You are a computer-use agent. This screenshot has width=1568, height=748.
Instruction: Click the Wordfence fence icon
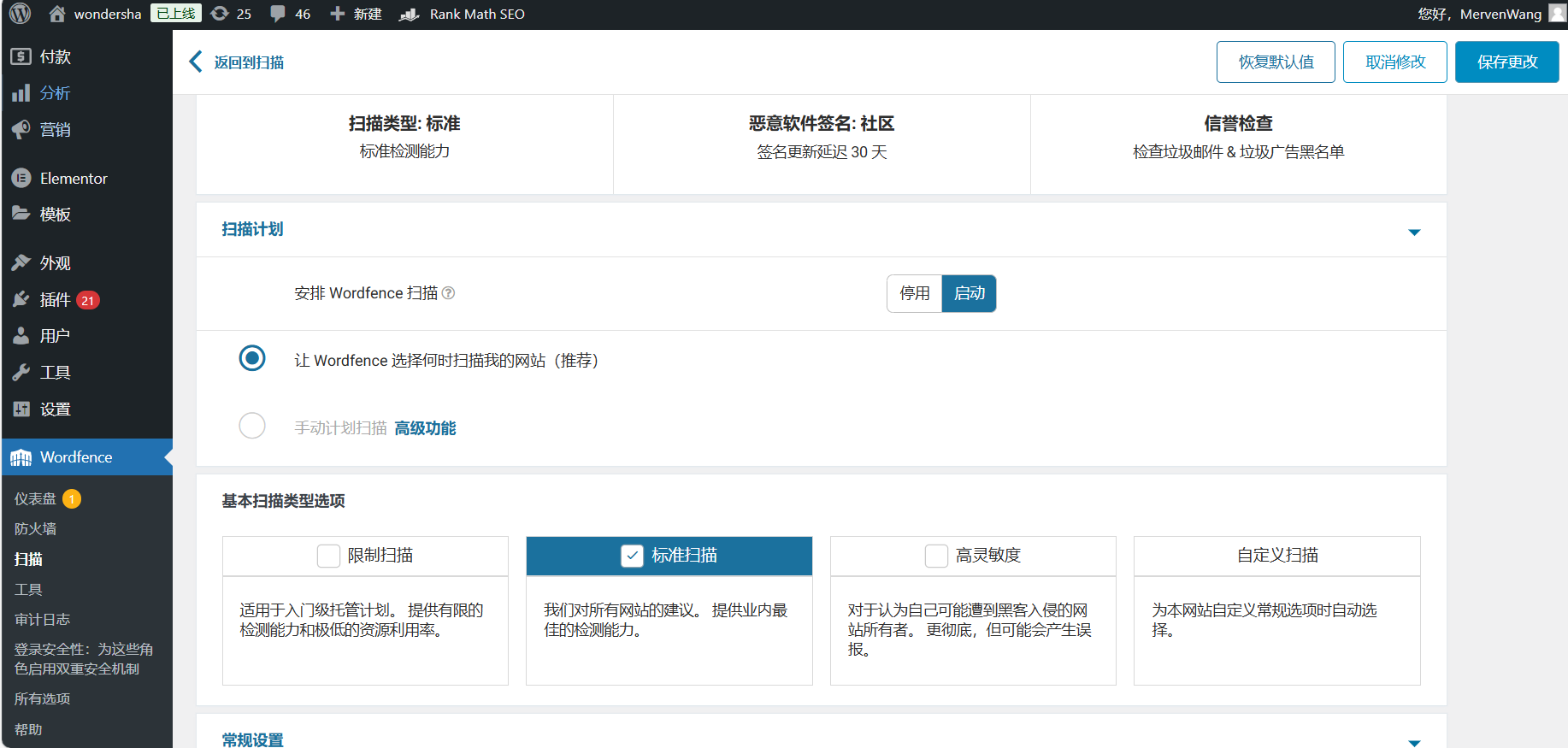click(21, 457)
